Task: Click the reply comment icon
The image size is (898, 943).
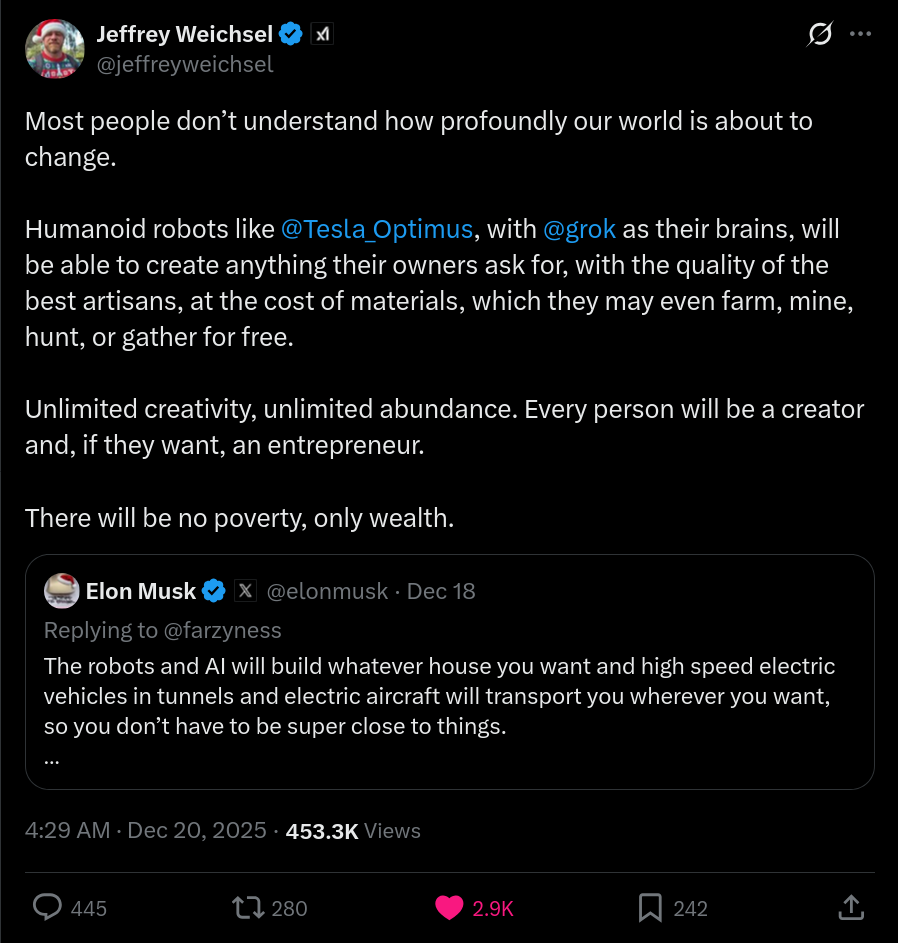Action: pos(48,907)
